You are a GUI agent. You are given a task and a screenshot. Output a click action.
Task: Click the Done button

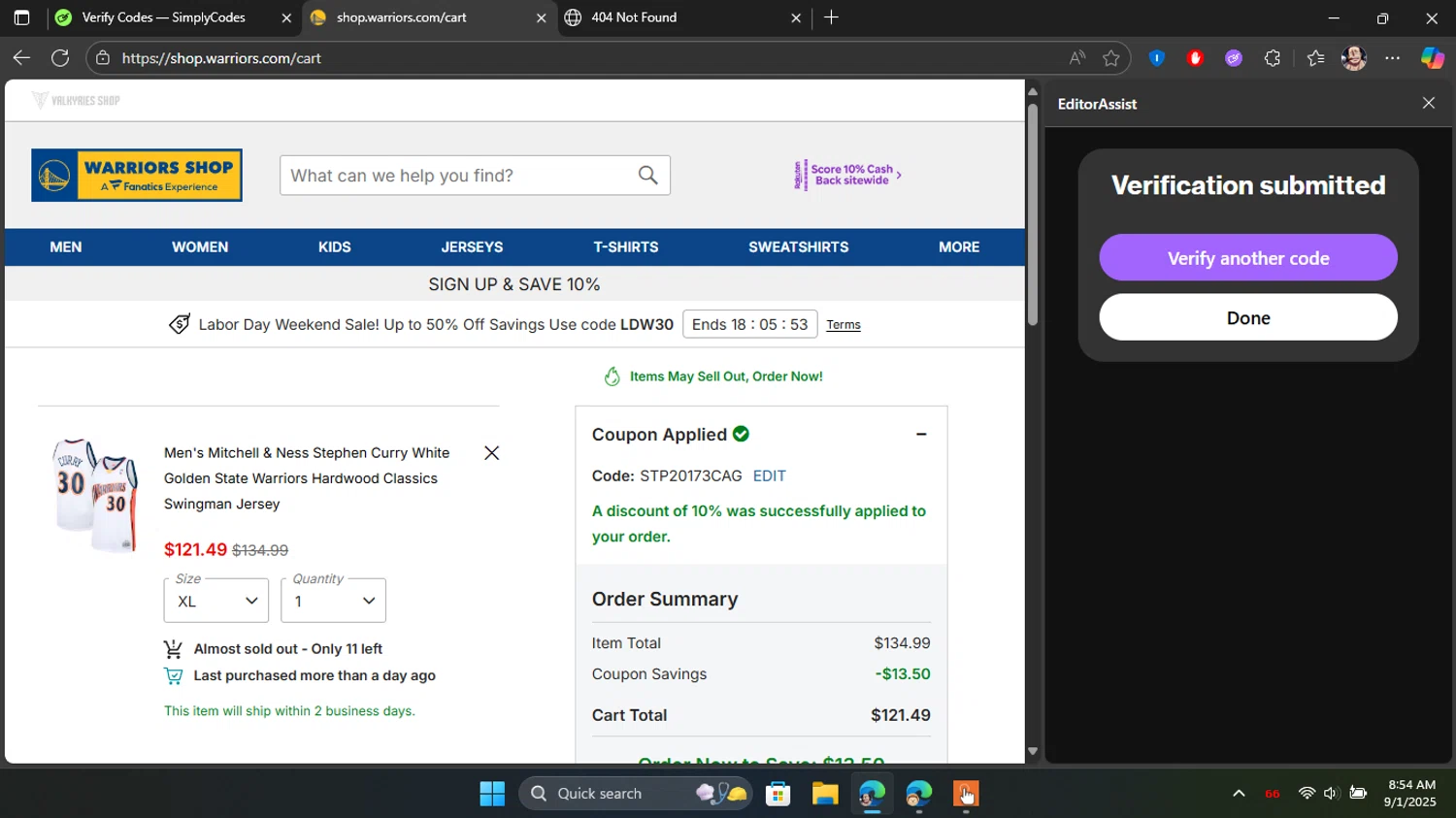1248,317
